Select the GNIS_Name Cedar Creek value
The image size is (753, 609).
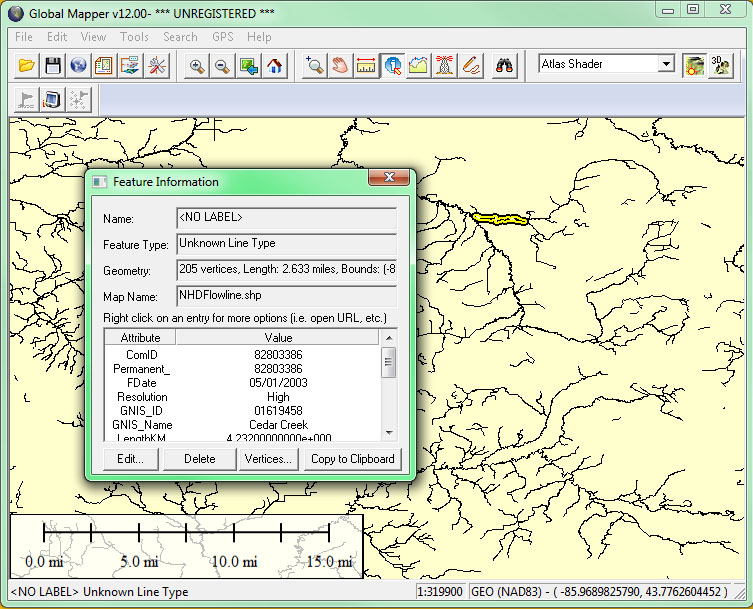click(x=278, y=425)
